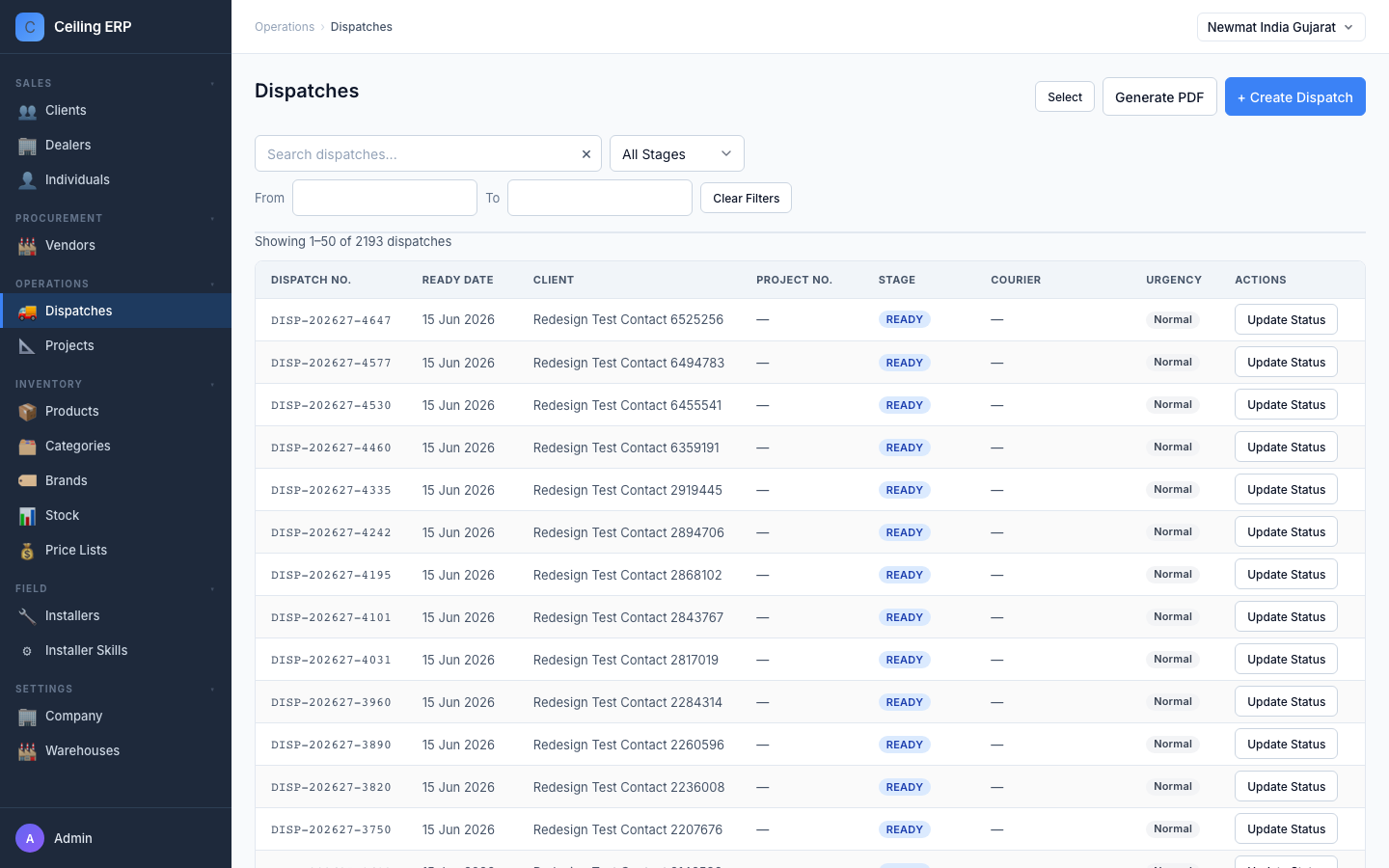Screen dimensions: 1389x868
Task: Click the Company building icon
Action: (27, 717)
